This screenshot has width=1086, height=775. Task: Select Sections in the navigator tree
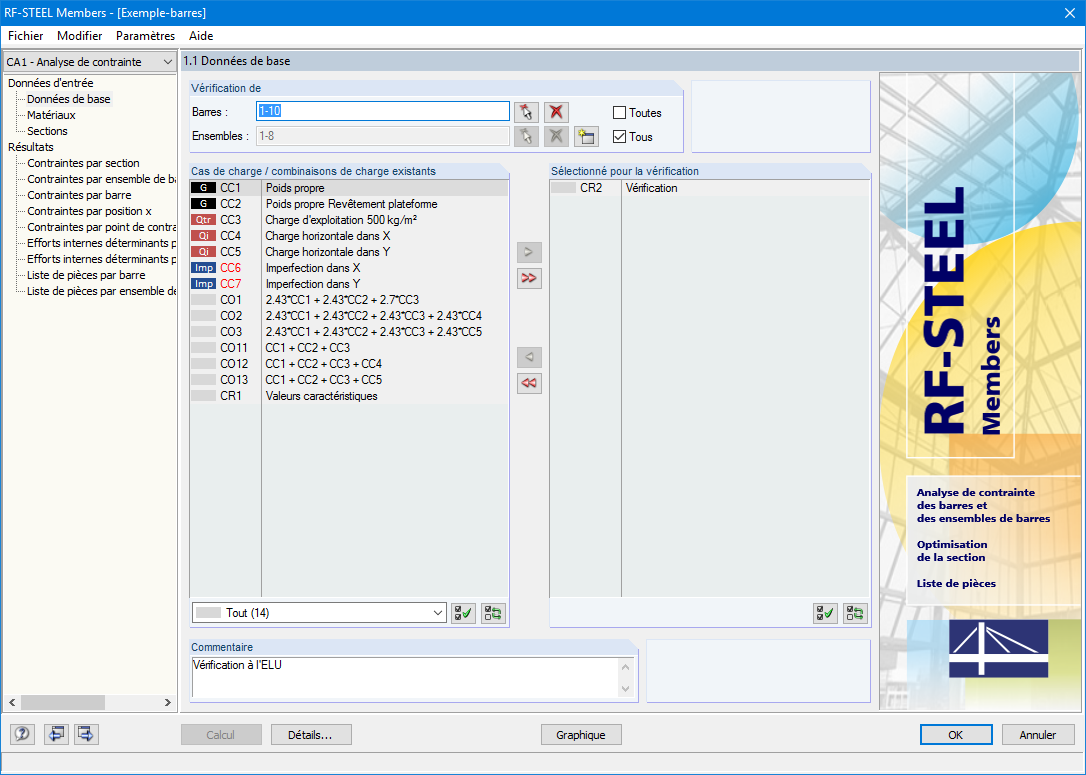pyautogui.click(x=47, y=131)
